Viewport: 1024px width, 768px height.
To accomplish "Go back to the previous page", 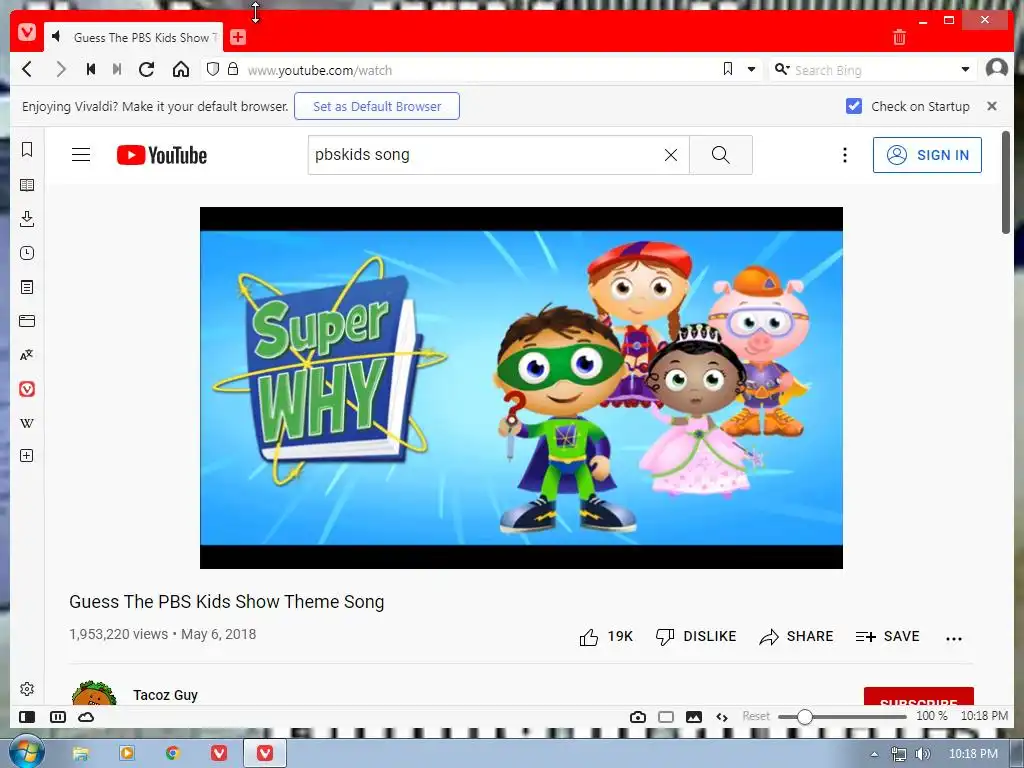I will pos(27,69).
